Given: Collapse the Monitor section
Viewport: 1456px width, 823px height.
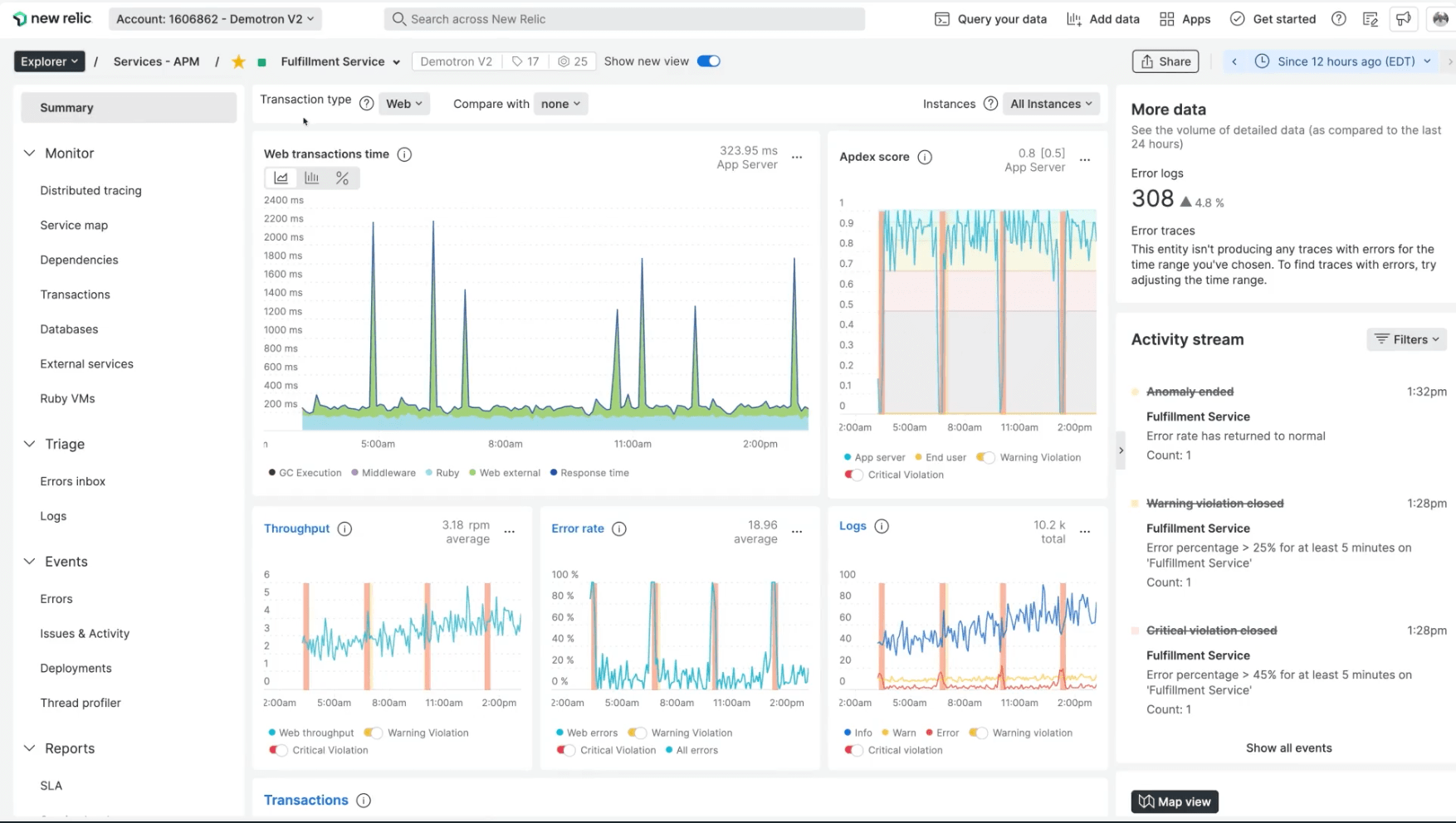Looking at the screenshot, I should pos(29,153).
